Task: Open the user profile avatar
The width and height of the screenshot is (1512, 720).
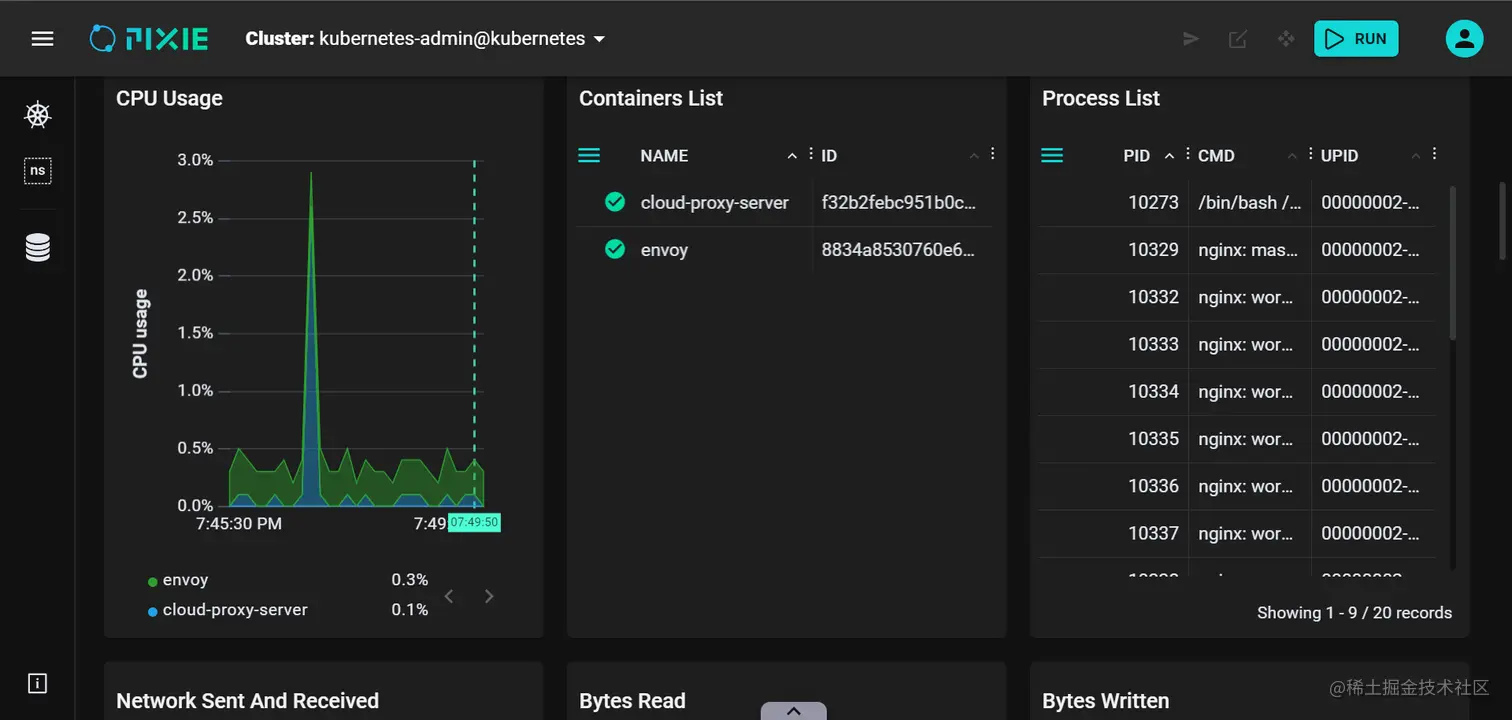Action: [x=1464, y=39]
